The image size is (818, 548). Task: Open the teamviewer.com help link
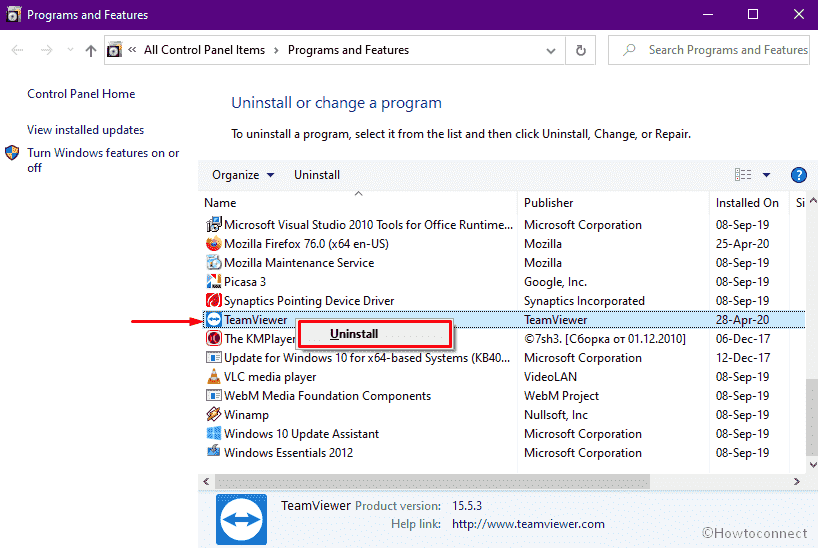(x=528, y=524)
